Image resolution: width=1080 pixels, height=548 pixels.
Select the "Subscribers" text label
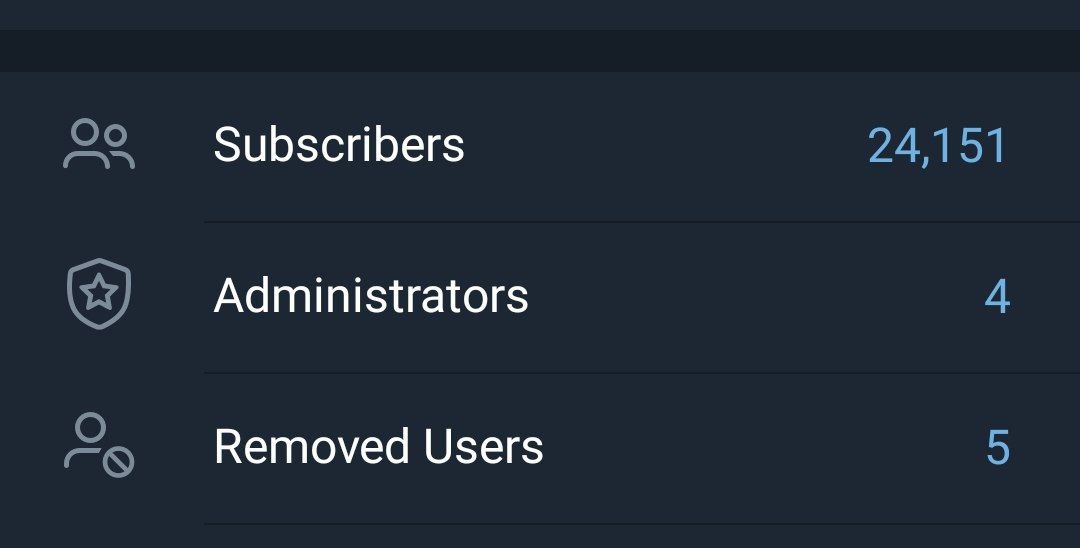point(339,145)
